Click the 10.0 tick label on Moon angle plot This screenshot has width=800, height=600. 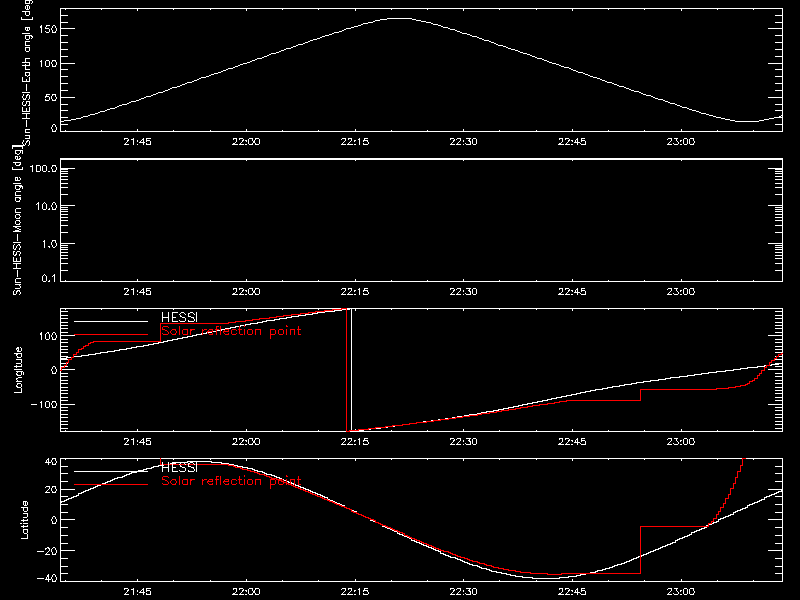click(46, 207)
